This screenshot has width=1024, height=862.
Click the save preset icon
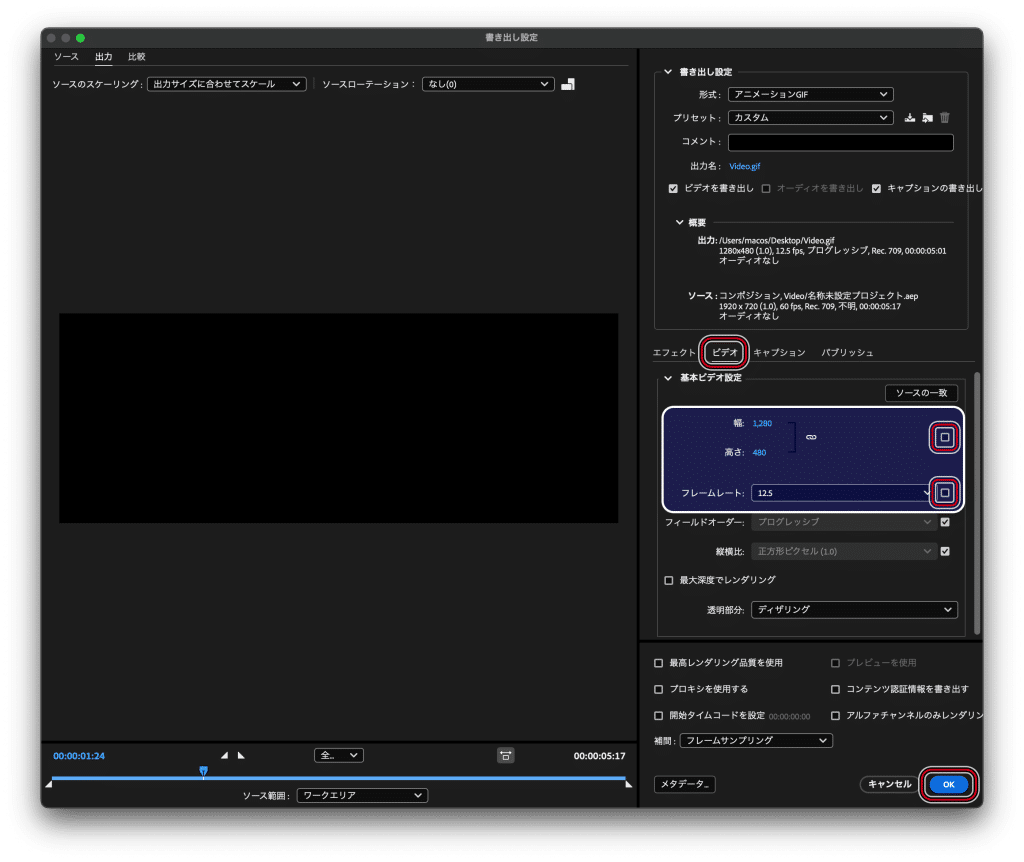point(909,118)
